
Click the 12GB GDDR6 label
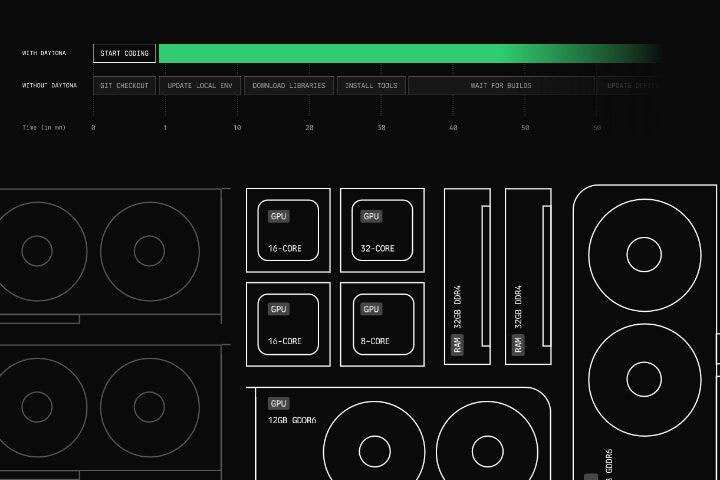click(x=292, y=421)
